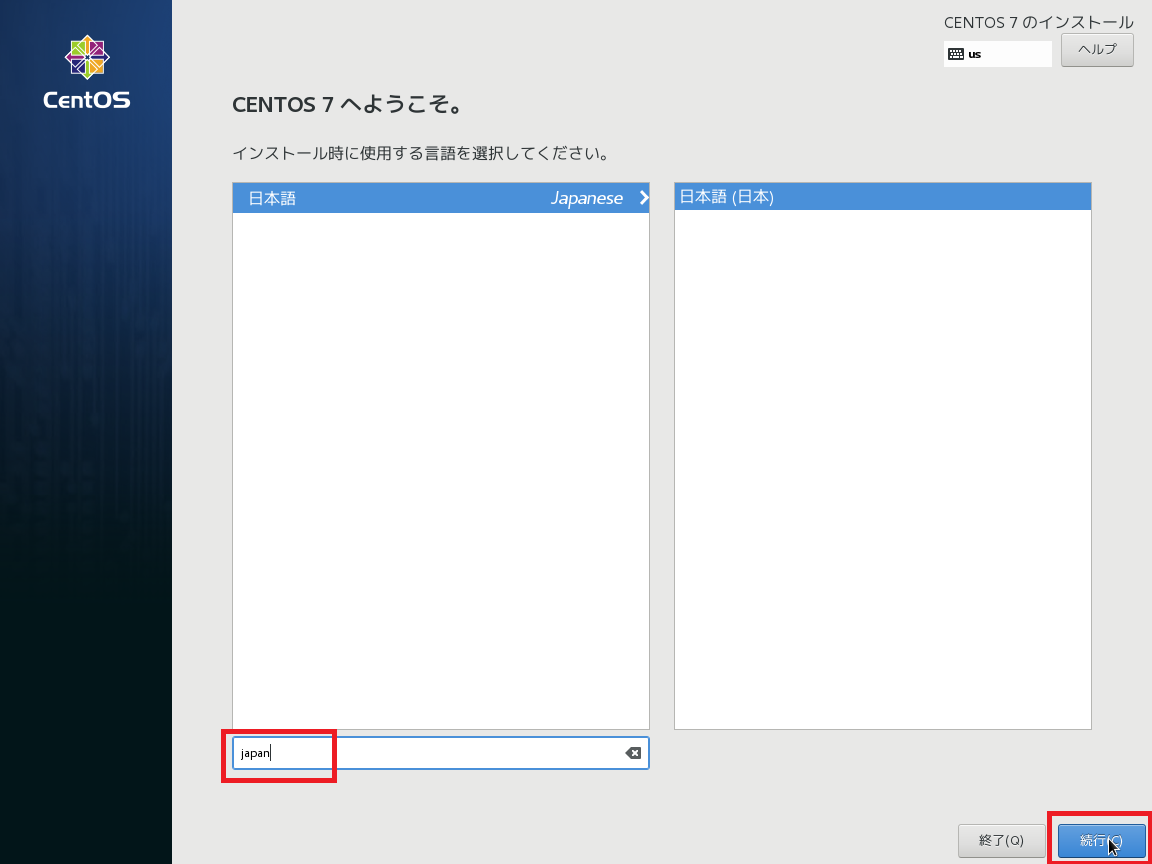Screen dimensions: 1152x864
Task: Click the CENTOS 7 へようこそ。 heading
Action: point(347,105)
